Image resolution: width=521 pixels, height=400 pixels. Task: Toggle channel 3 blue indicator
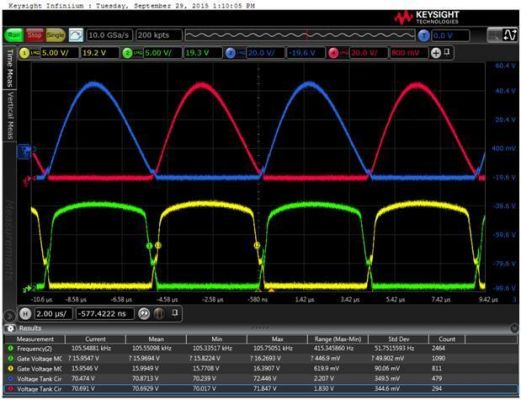(230, 53)
